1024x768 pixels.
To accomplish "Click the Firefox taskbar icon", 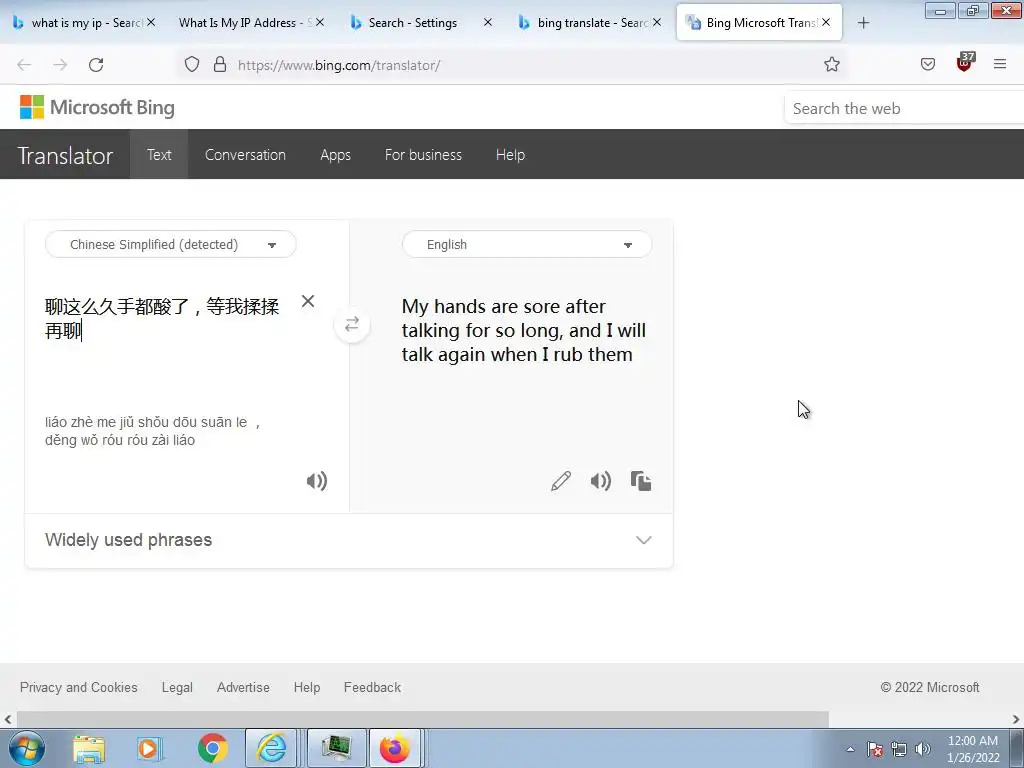I will pos(394,748).
